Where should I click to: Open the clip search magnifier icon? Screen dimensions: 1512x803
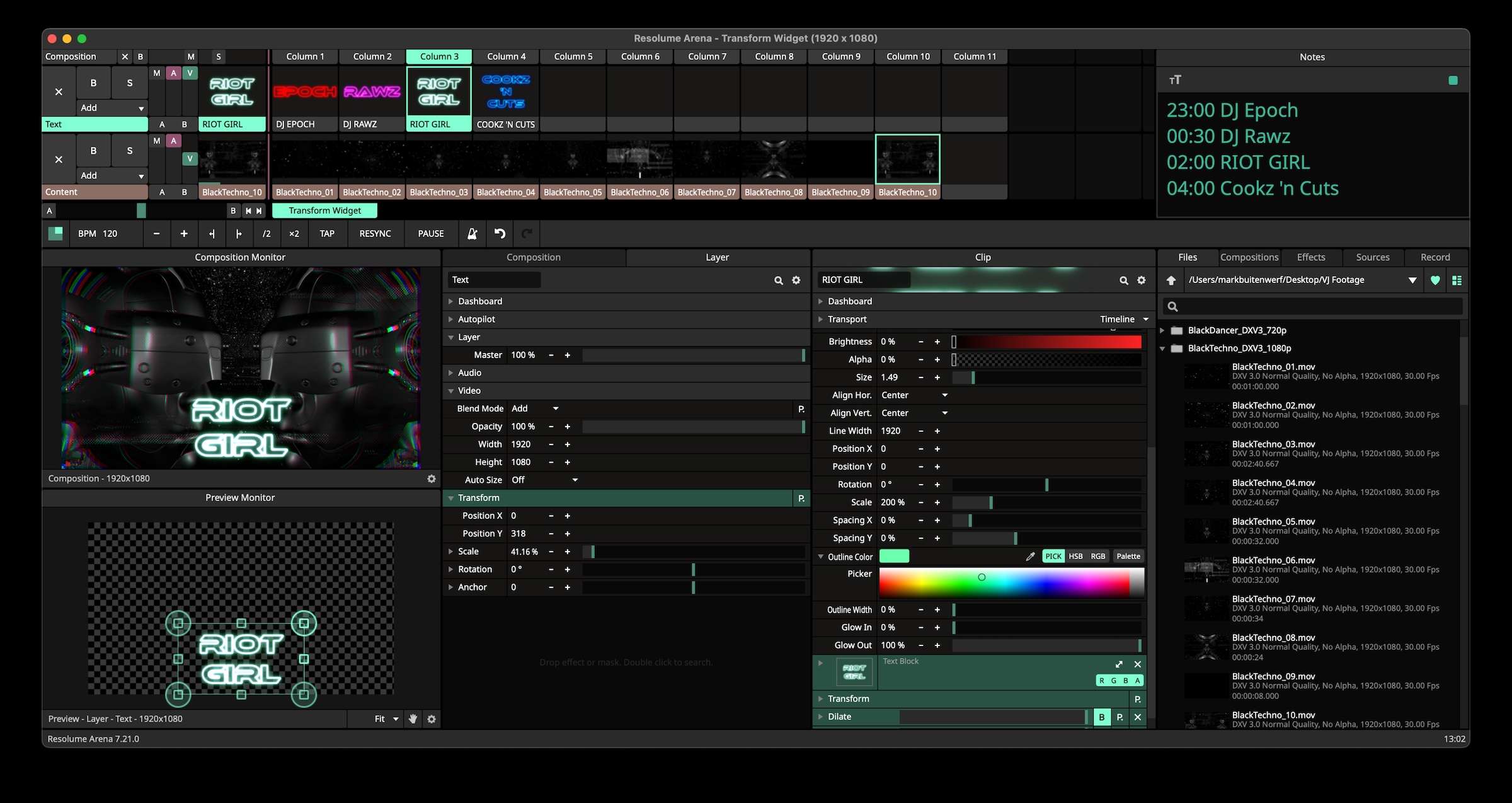(x=1123, y=280)
